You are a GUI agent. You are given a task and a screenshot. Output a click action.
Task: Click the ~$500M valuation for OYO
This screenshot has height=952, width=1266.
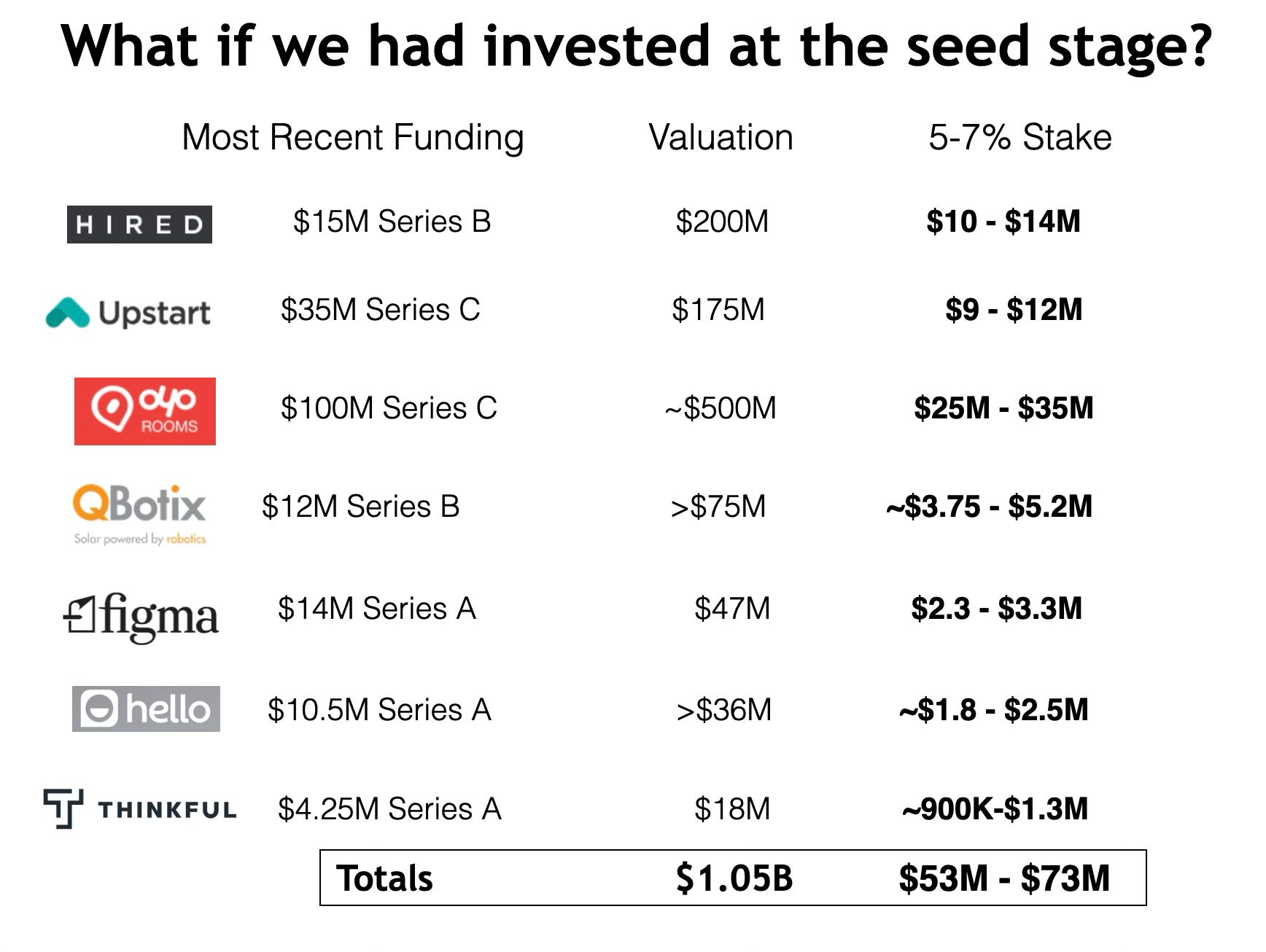click(721, 408)
